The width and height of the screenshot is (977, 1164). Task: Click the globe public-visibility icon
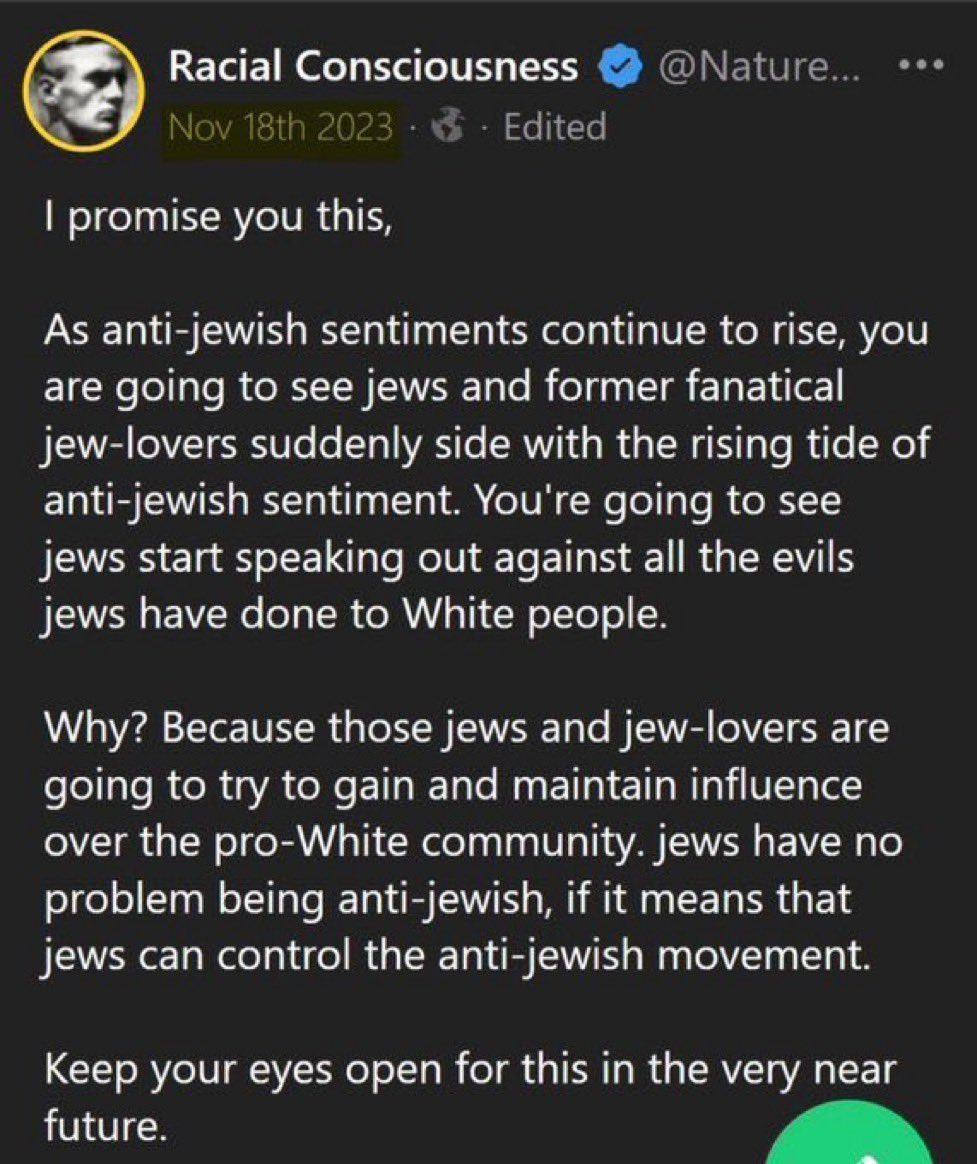pyautogui.click(x=448, y=127)
